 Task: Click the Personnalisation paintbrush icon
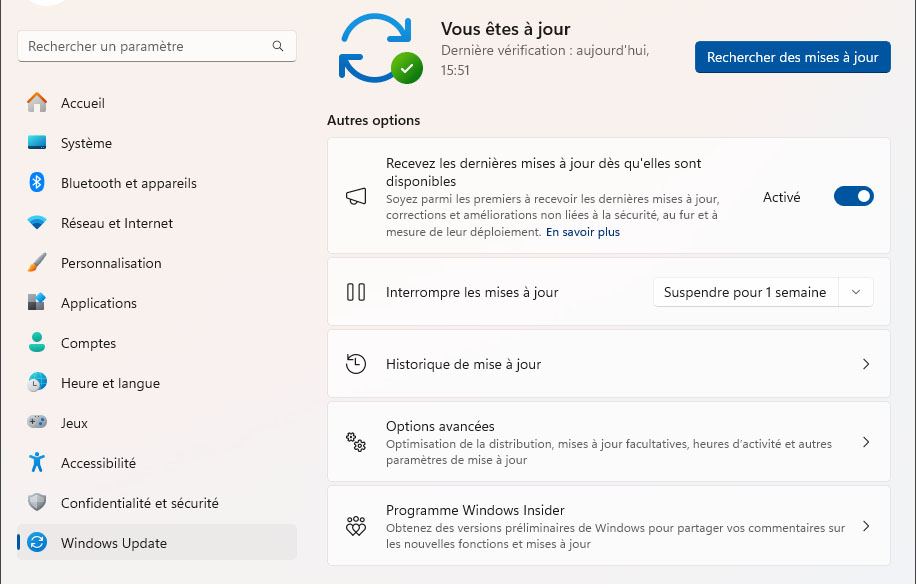[37, 263]
